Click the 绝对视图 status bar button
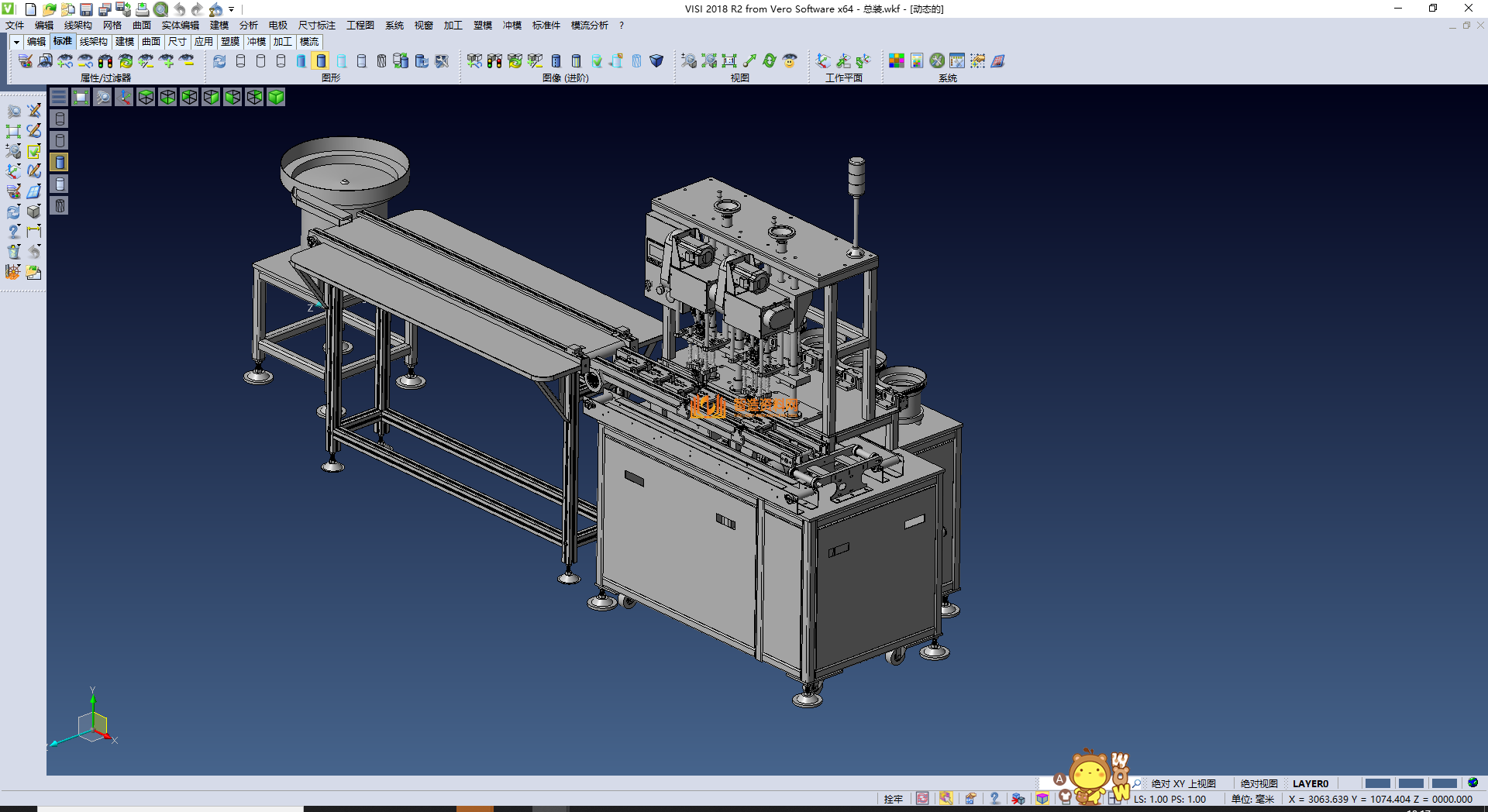 [x=1259, y=783]
